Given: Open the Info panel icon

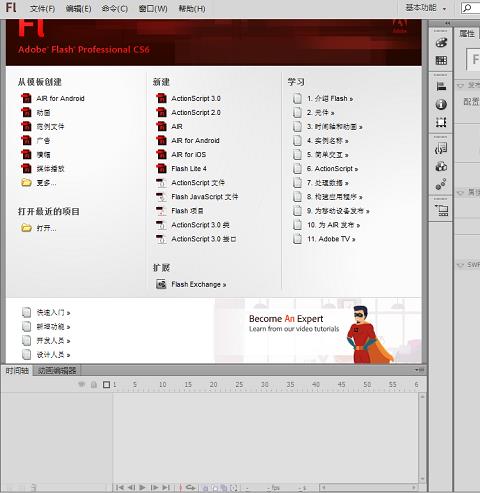Looking at the screenshot, I should click(x=441, y=104).
